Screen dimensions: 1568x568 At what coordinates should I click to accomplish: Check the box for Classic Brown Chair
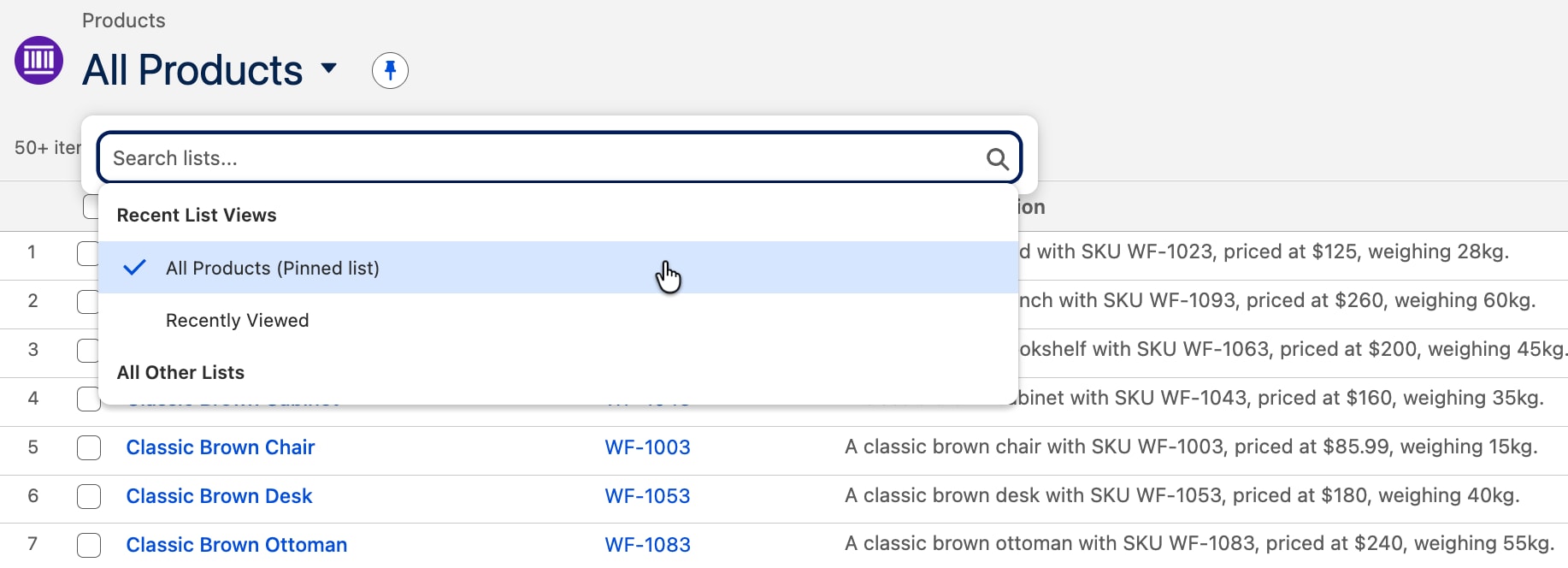(x=89, y=447)
